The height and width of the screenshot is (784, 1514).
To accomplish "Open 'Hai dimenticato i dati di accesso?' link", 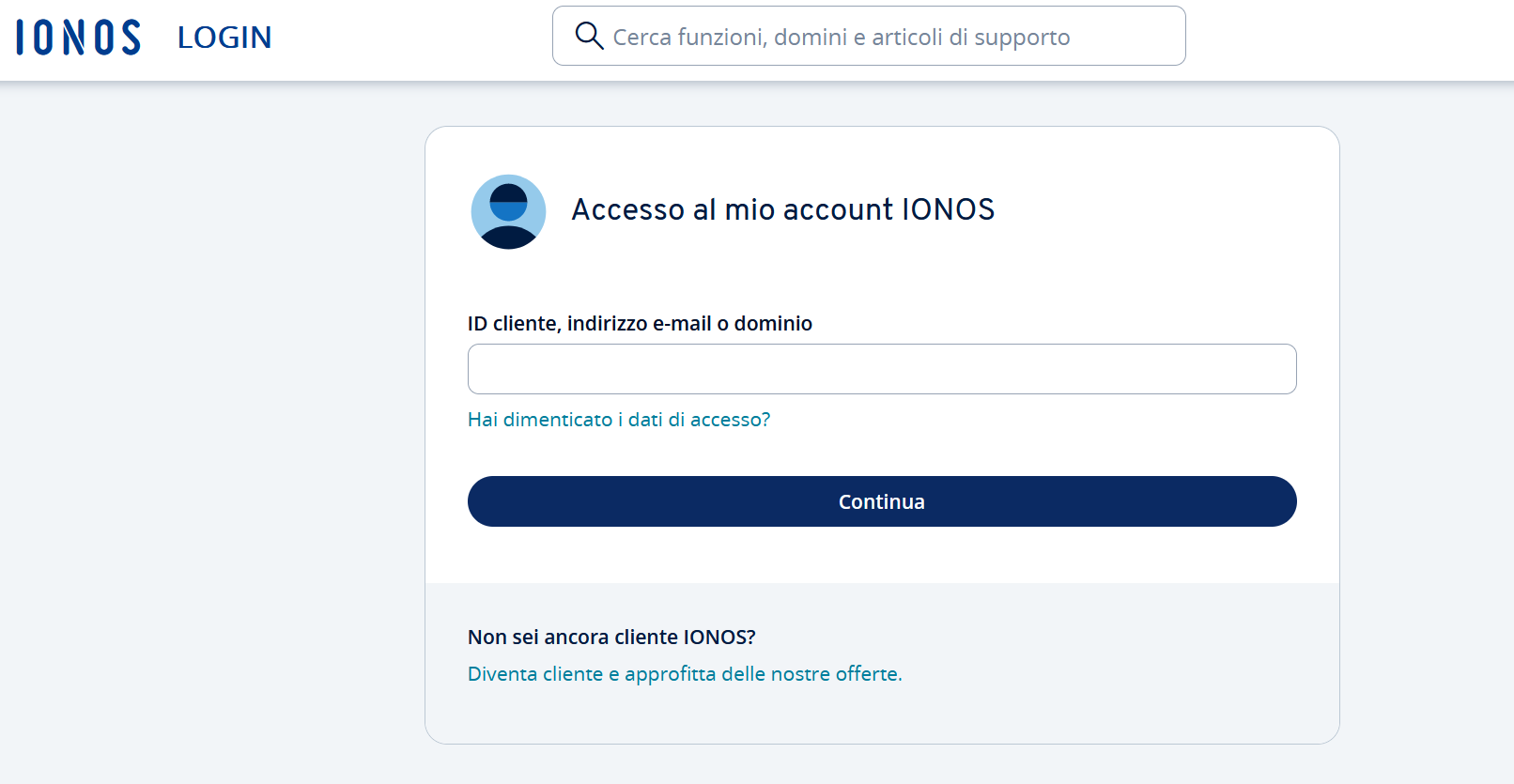I will 619,420.
